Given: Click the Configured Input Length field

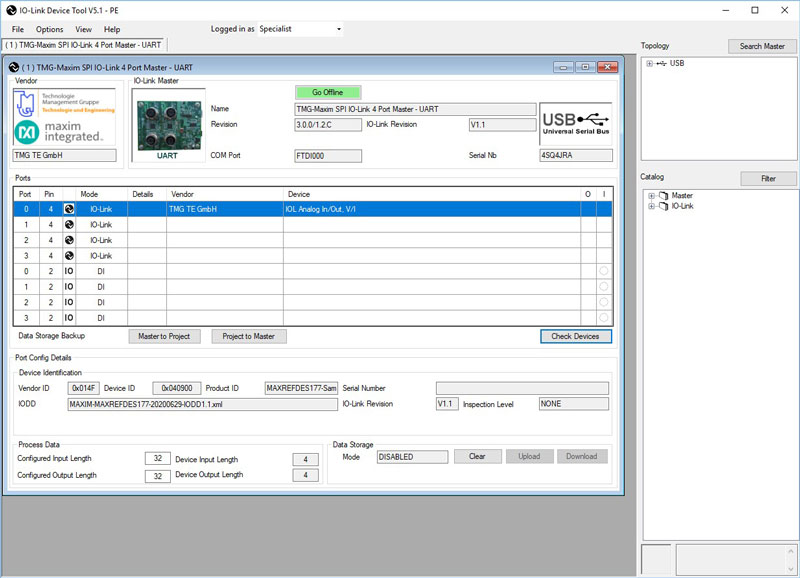Looking at the screenshot, I should [158, 458].
